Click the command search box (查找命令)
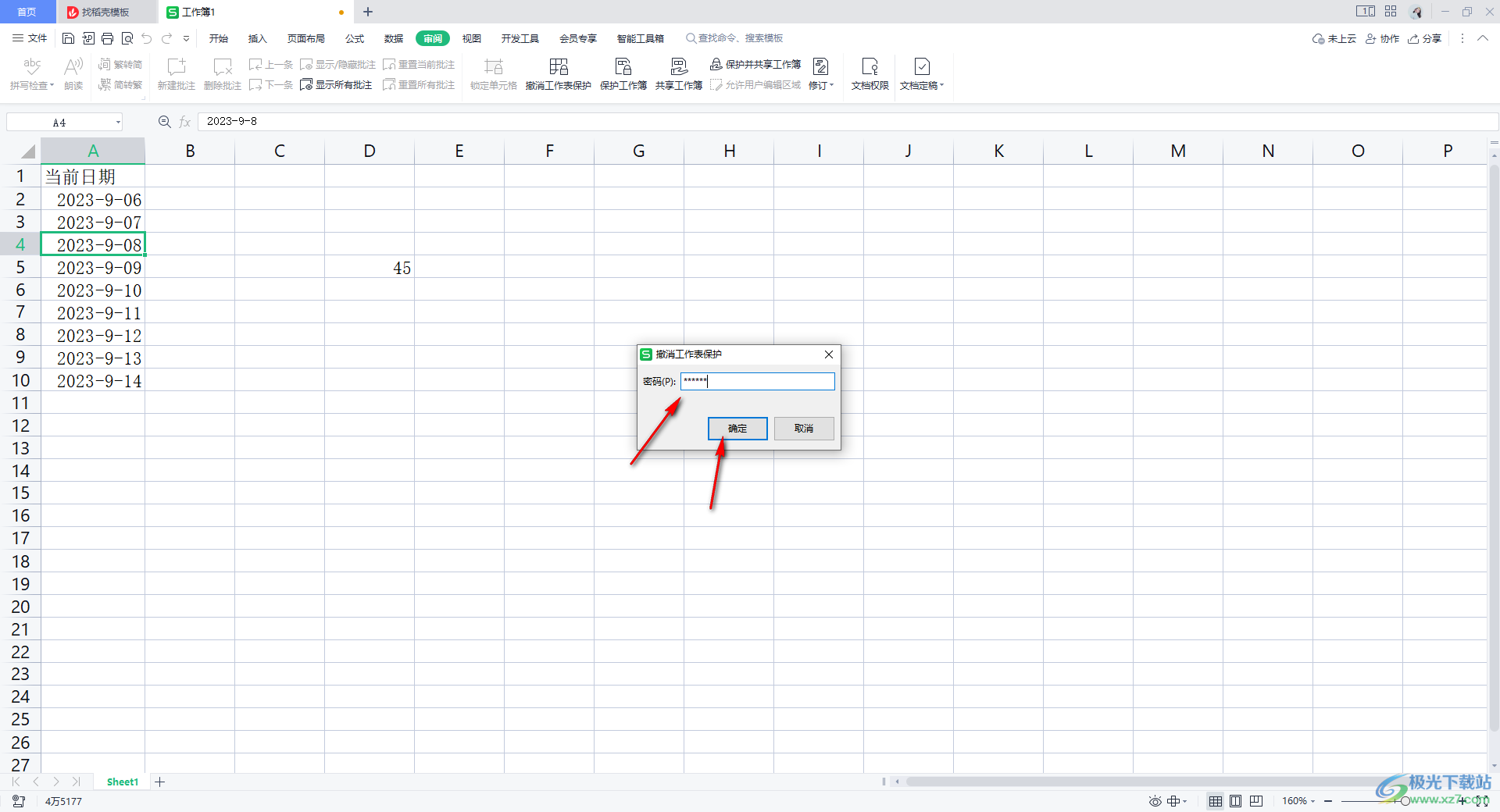The width and height of the screenshot is (1500, 812). click(x=734, y=38)
